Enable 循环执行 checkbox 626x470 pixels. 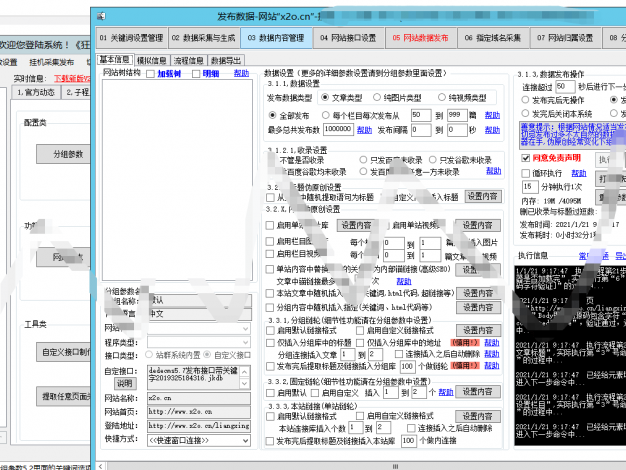[527, 173]
